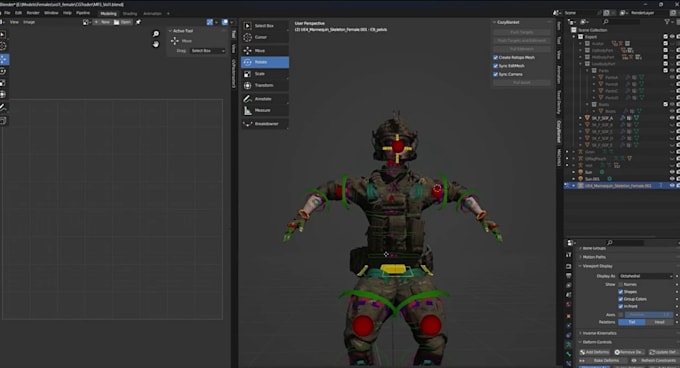Open the Bone properties tab icon
This screenshot has width=680, height=368.
569,354
